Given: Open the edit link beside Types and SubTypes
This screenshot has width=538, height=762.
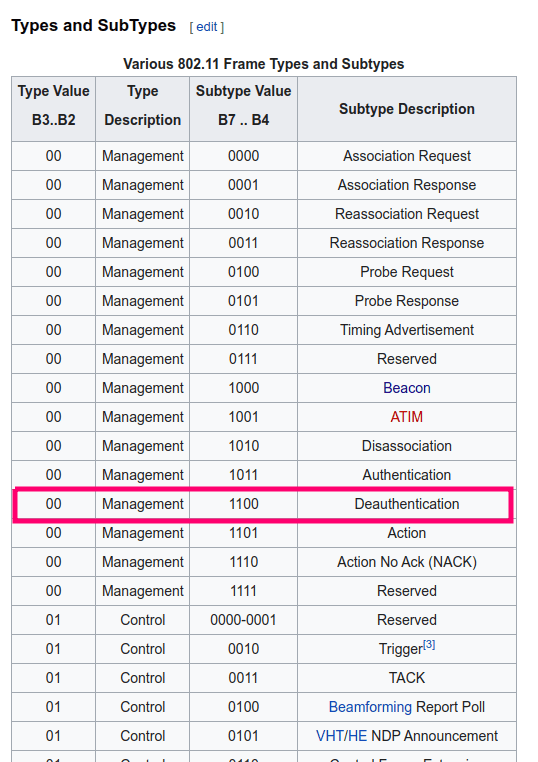Looking at the screenshot, I should point(207,27).
